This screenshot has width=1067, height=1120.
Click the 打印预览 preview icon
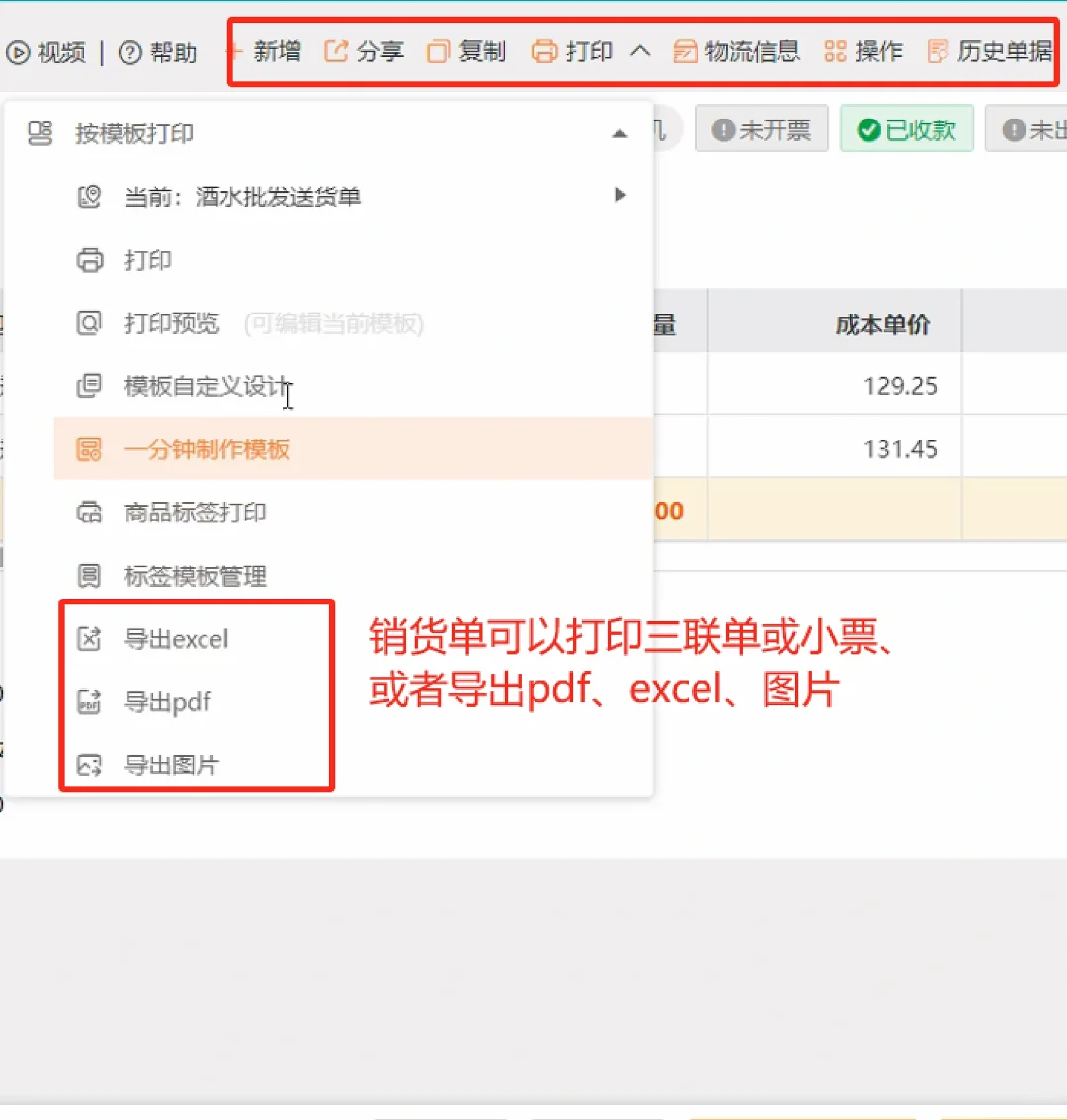pos(89,323)
